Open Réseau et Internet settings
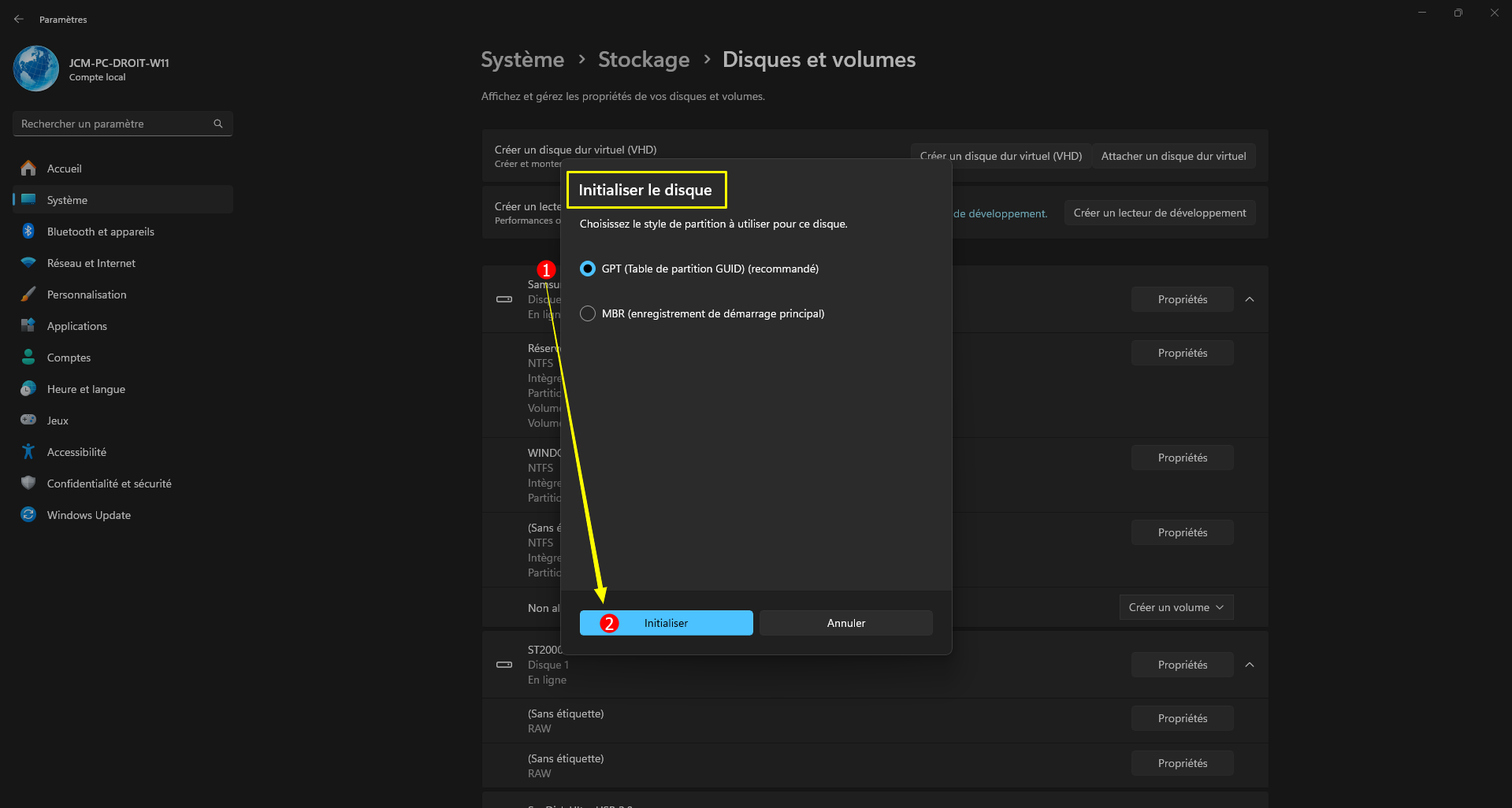1512x808 pixels. [x=91, y=263]
